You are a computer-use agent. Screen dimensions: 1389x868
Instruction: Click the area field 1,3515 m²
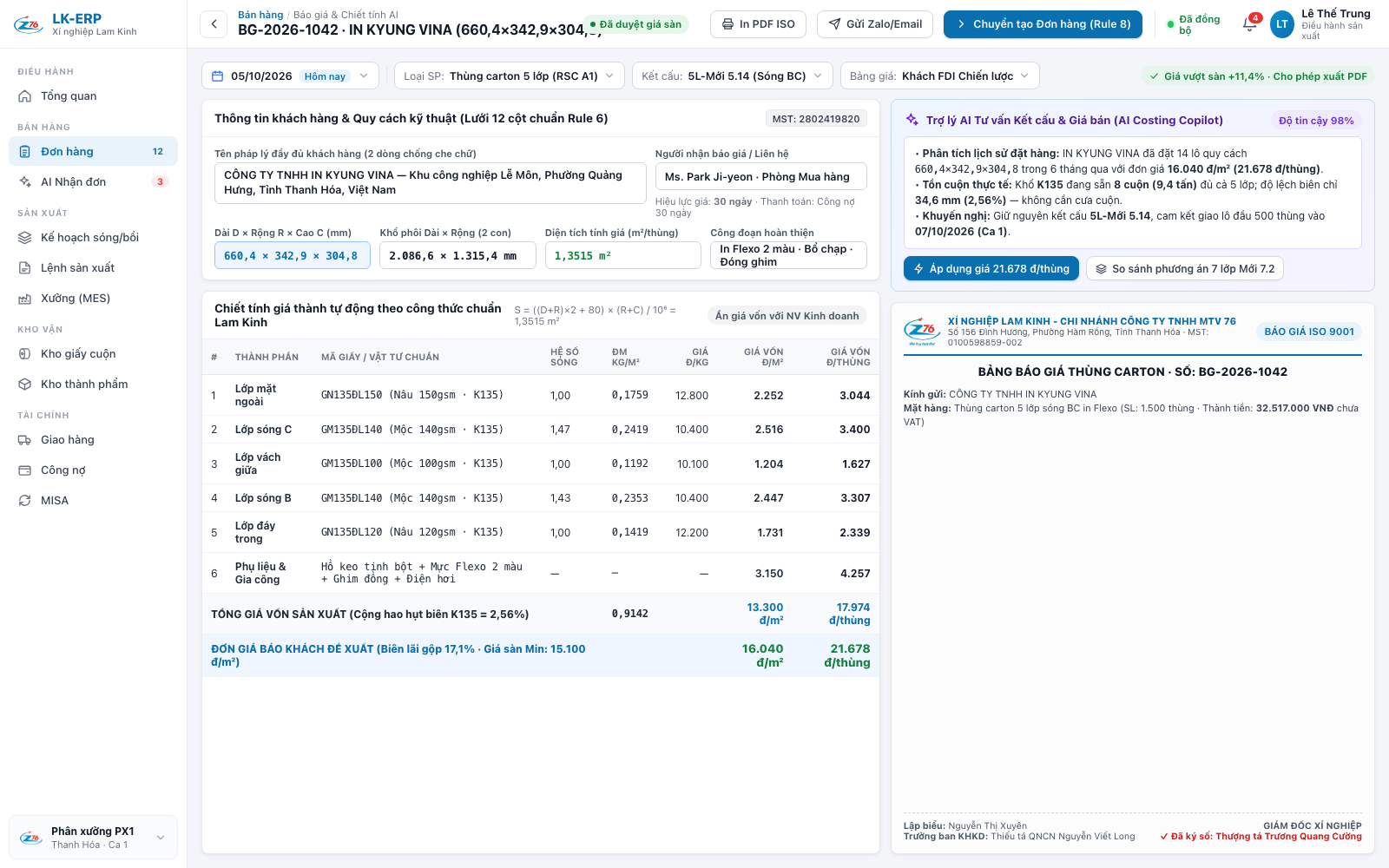[x=623, y=255]
